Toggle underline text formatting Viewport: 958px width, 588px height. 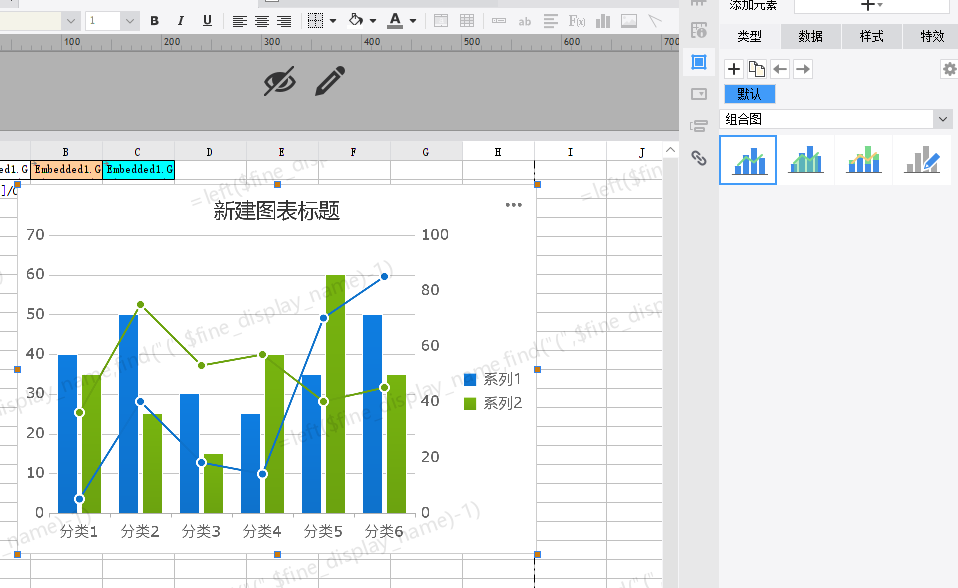click(x=207, y=21)
